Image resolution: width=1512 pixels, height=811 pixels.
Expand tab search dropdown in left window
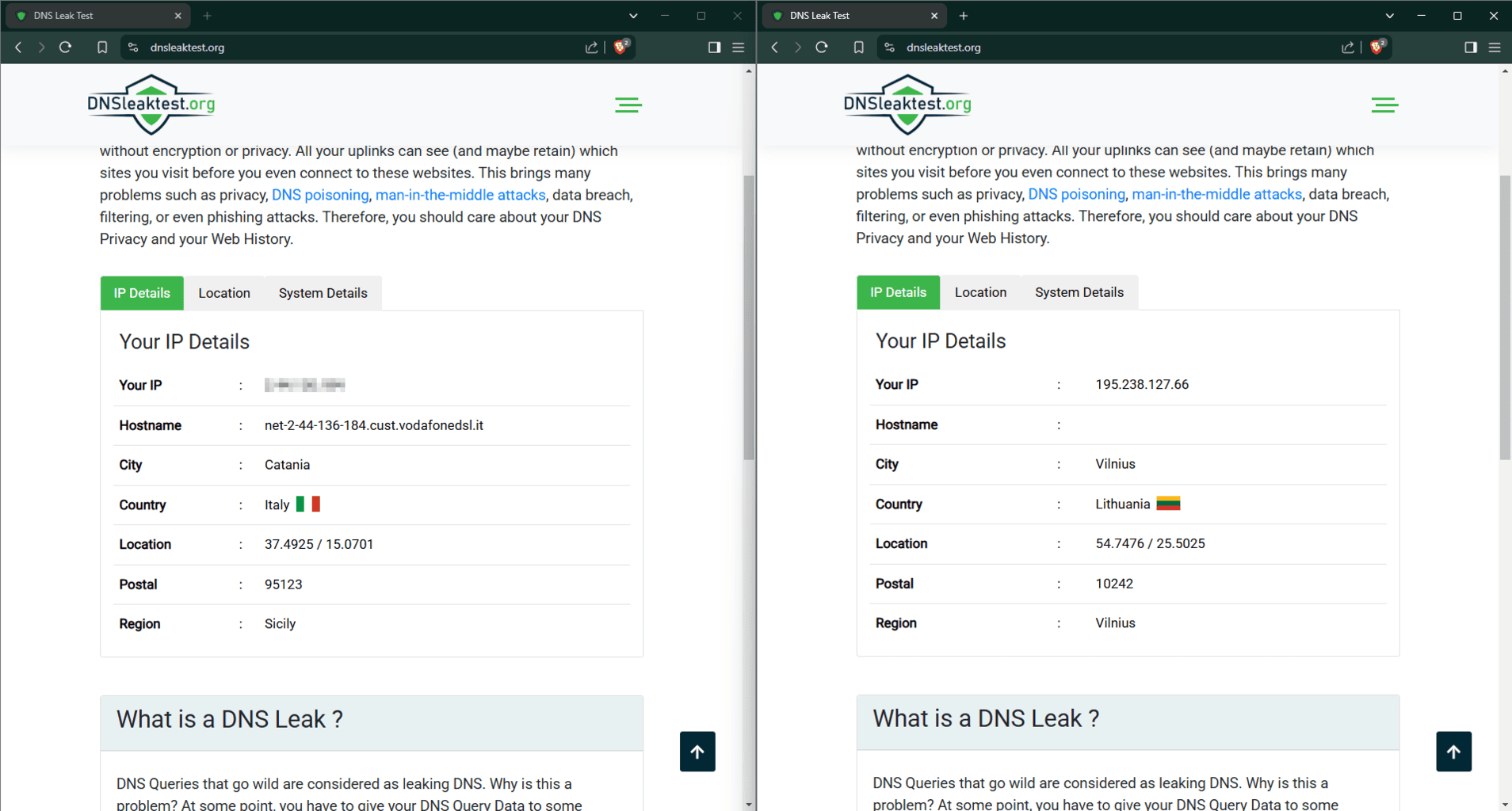click(633, 16)
